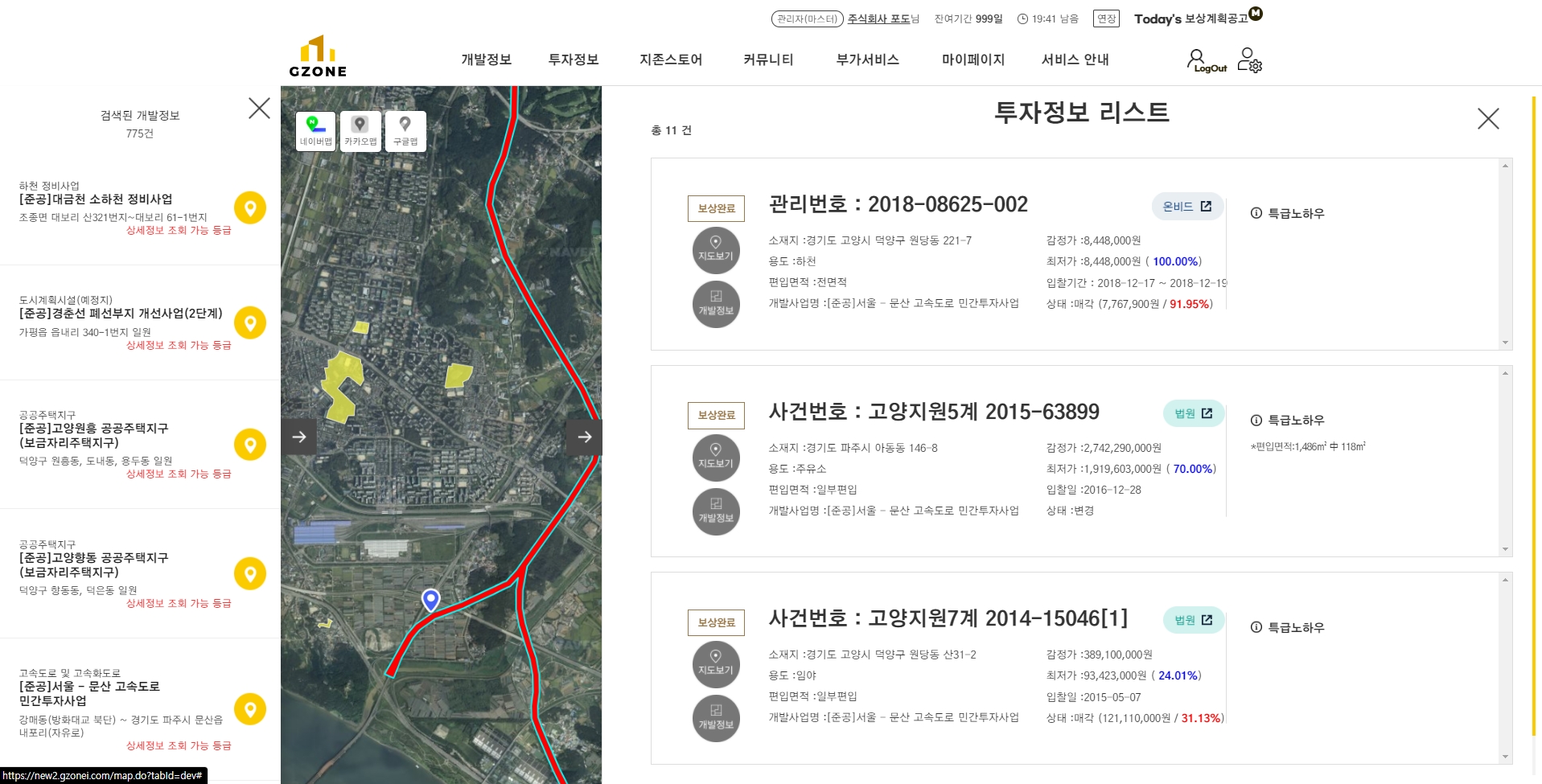Open [준공]대곡천 소하천 정비사업 entry
This screenshot has width=1542, height=784.
pyautogui.click(x=96, y=199)
